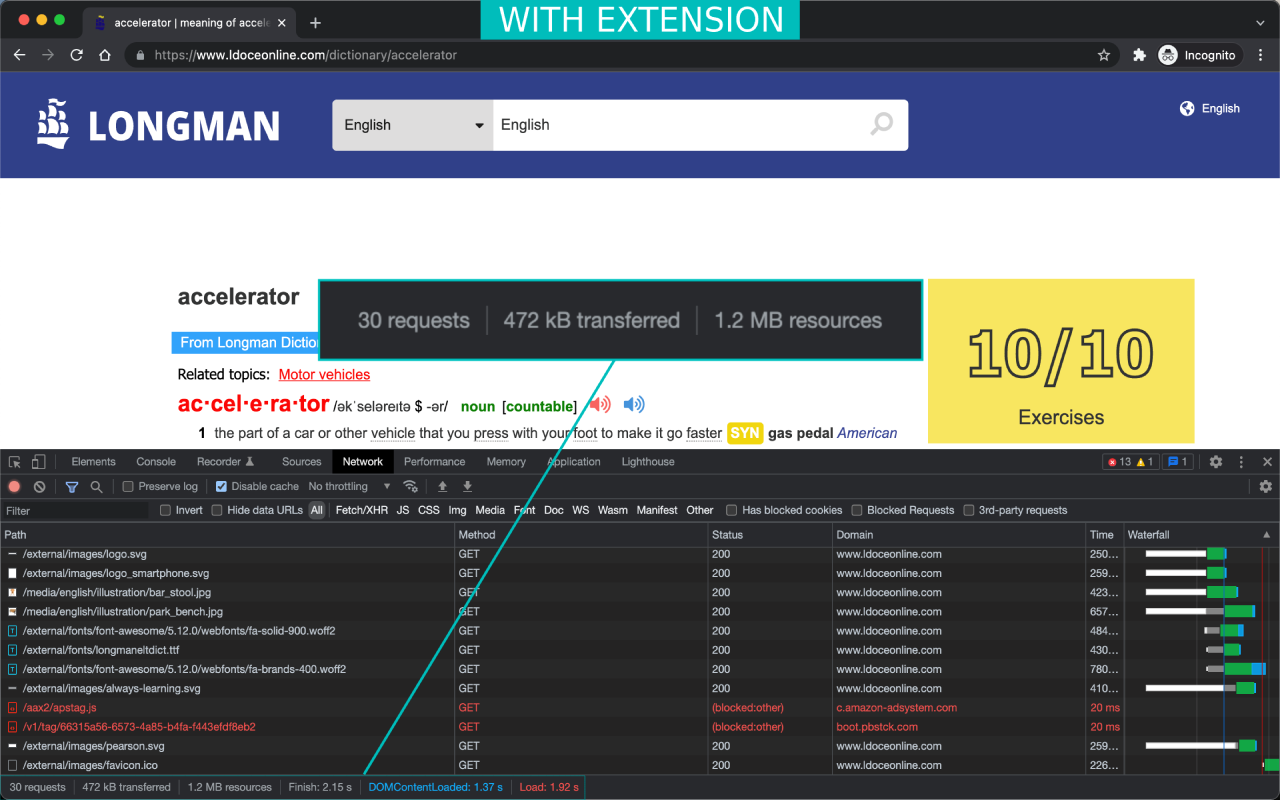
Task: Open the No throttling dropdown
Action: point(350,487)
